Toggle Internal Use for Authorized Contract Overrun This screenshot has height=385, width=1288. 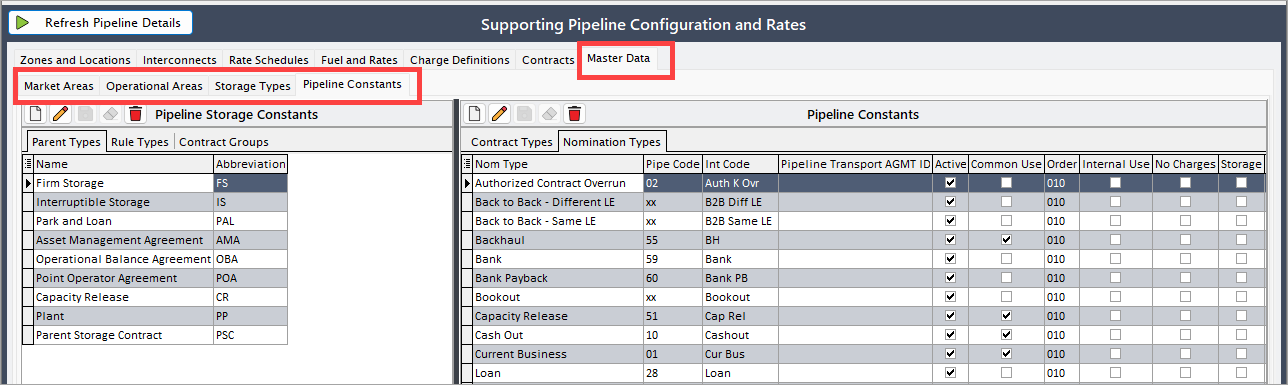[x=1115, y=183]
